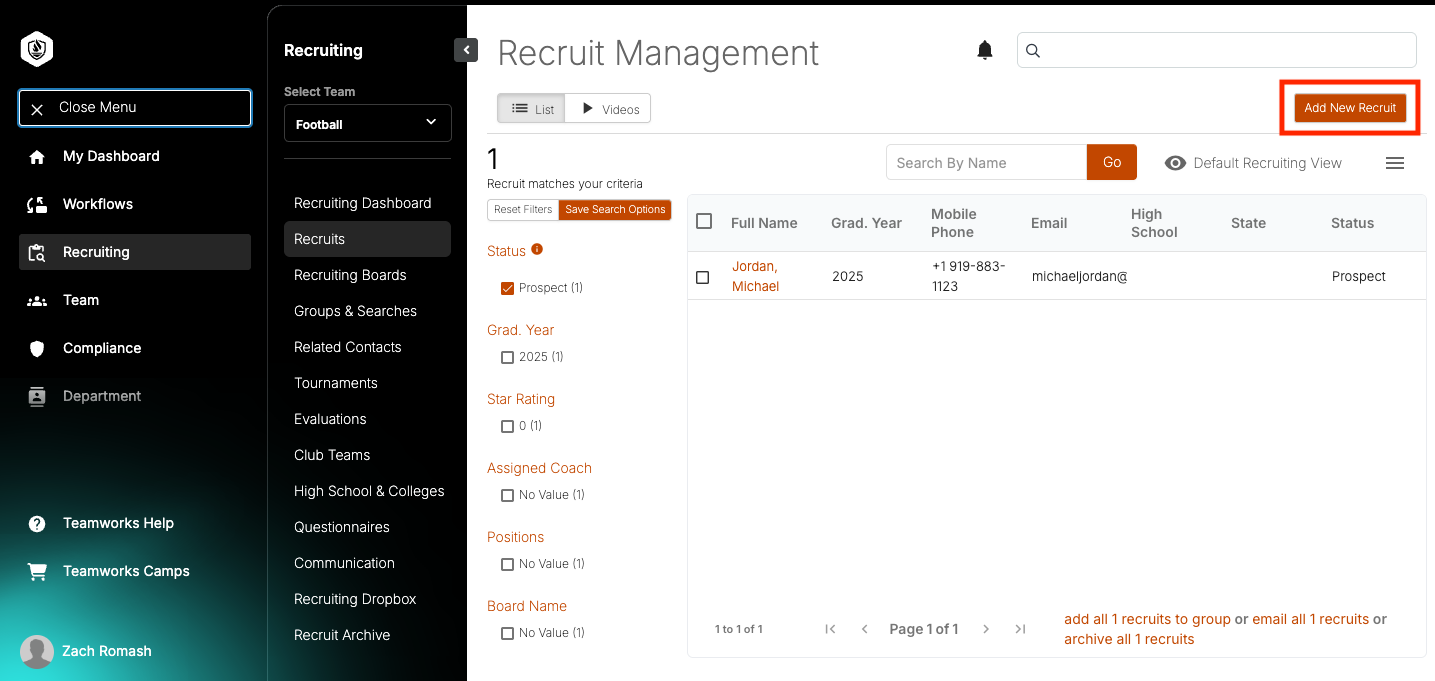The height and width of the screenshot is (681, 1435).
Task: Click the Go search button
Action: coord(1112,162)
